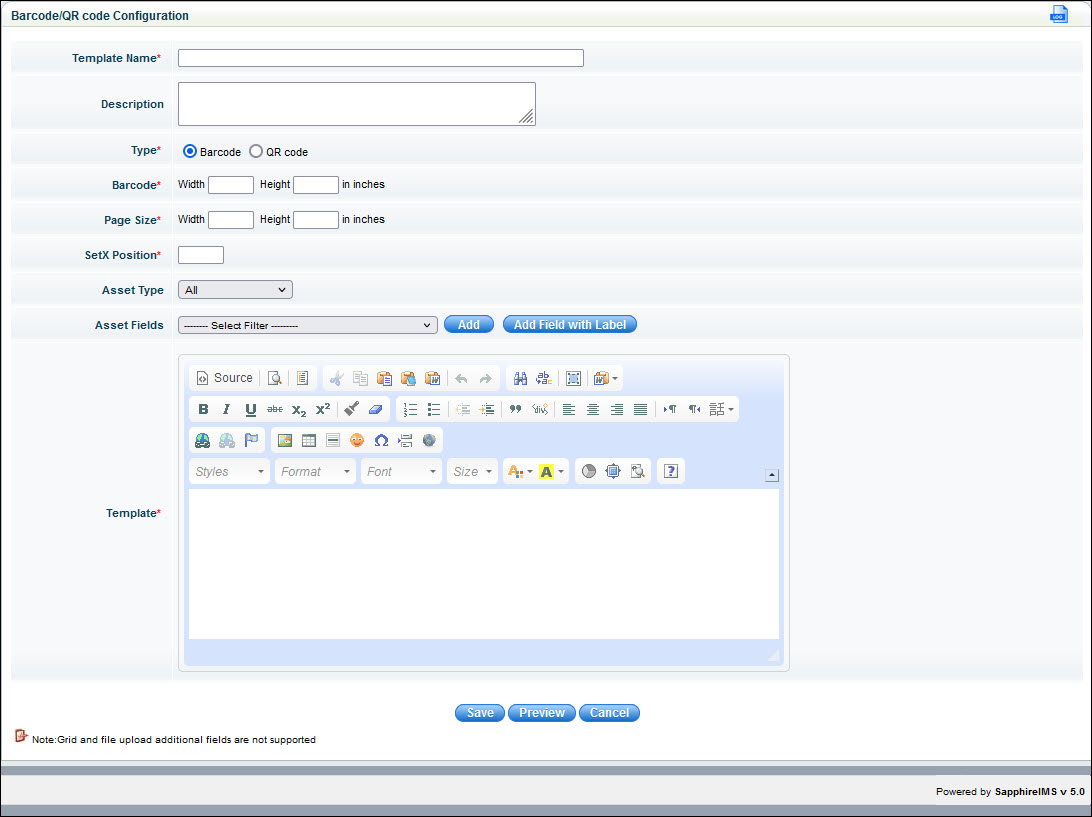This screenshot has height=817, width=1092.
Task: Select the QR code radio button
Action: [x=255, y=151]
